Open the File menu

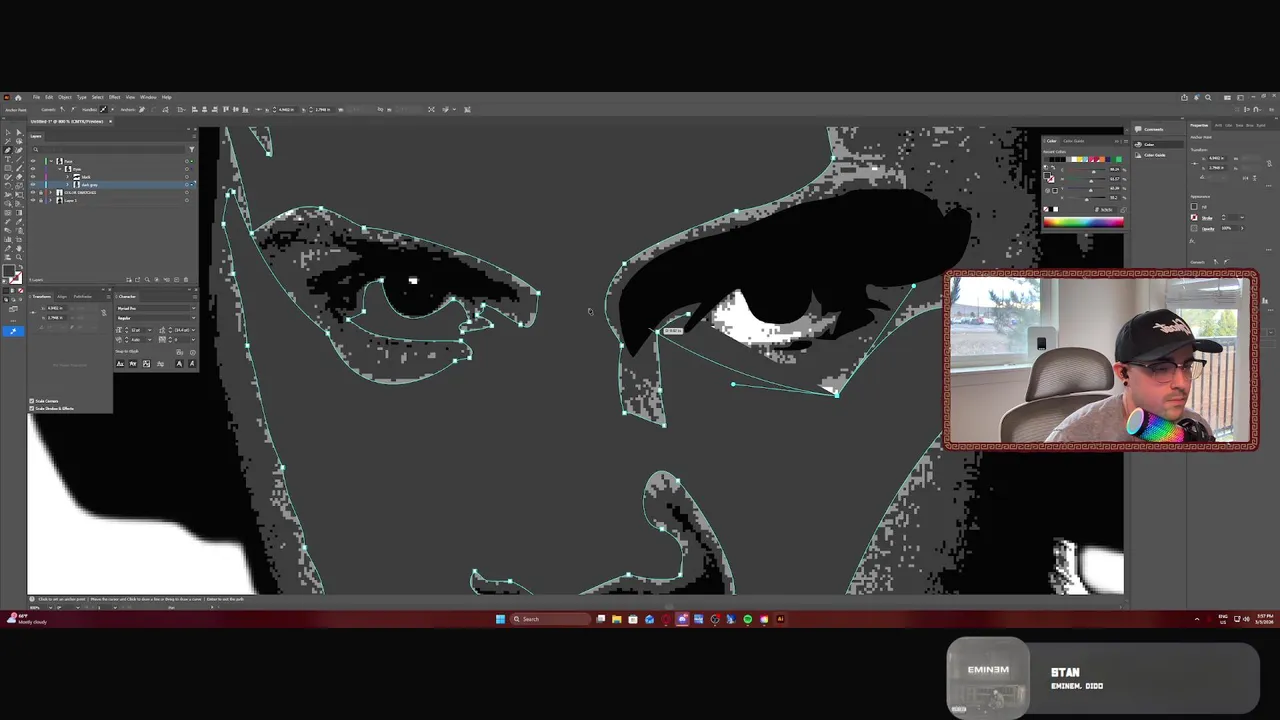36,97
